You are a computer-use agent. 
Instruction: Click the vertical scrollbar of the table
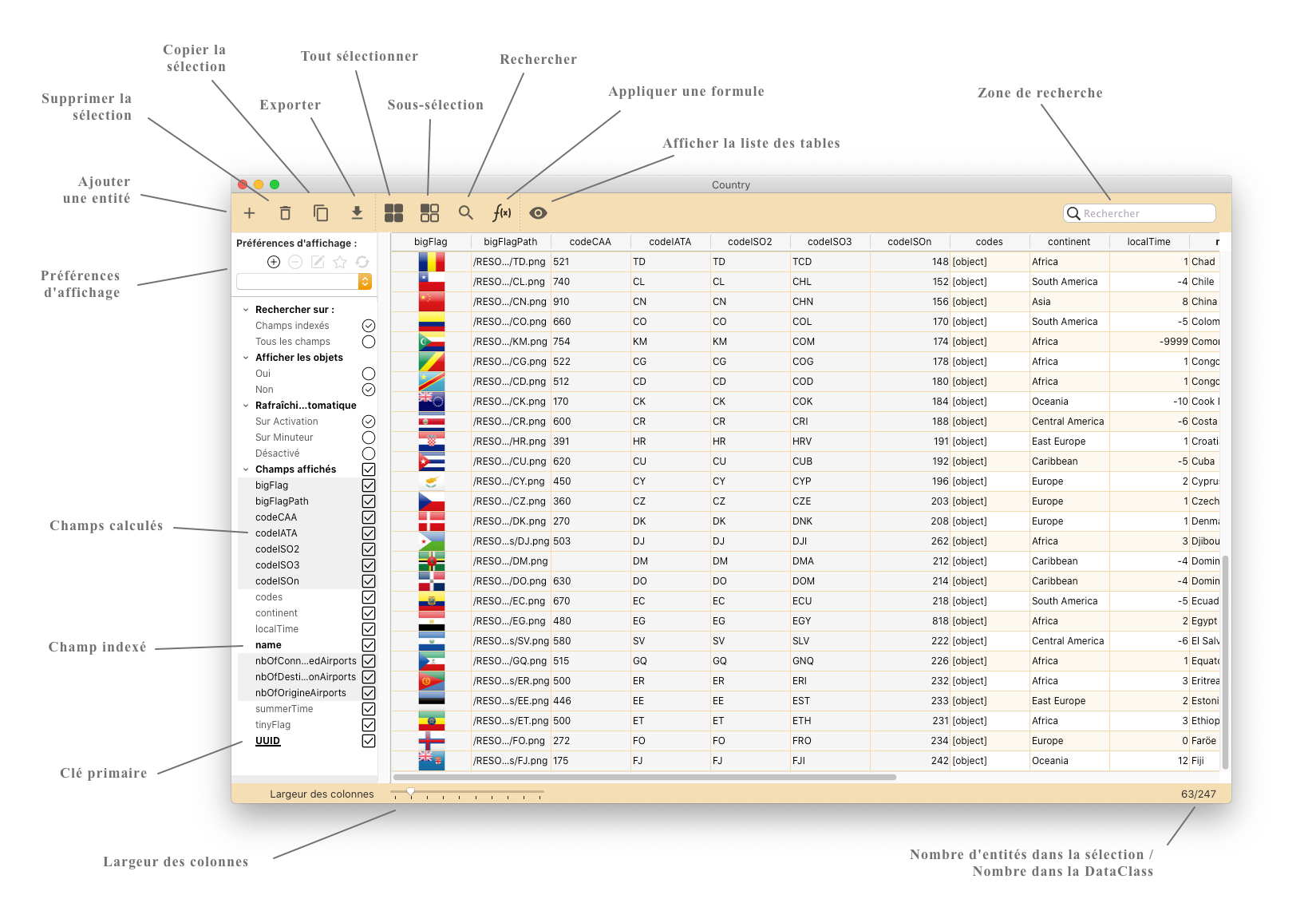[x=1225, y=663]
